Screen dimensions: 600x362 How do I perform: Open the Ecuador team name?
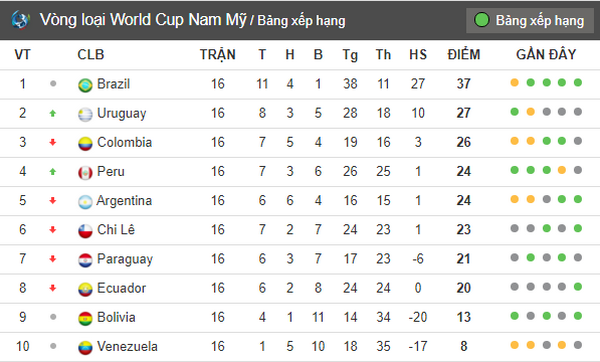121,288
